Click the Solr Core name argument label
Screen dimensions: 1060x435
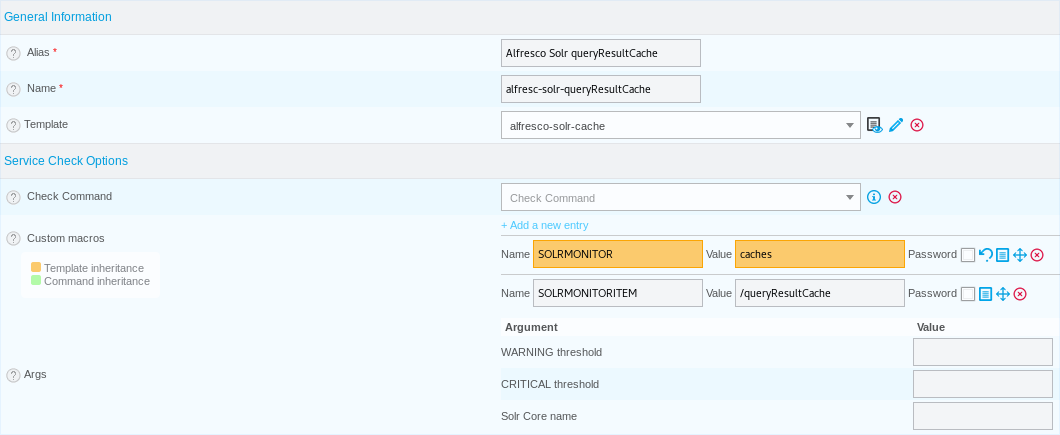point(539,416)
